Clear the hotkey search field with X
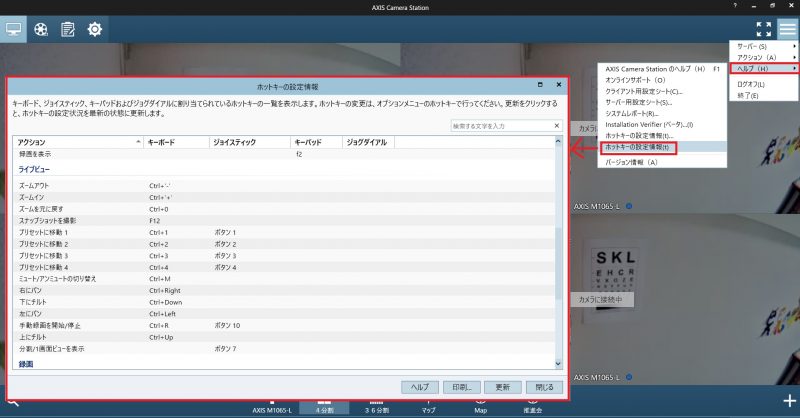The image size is (800, 418). coord(557,126)
